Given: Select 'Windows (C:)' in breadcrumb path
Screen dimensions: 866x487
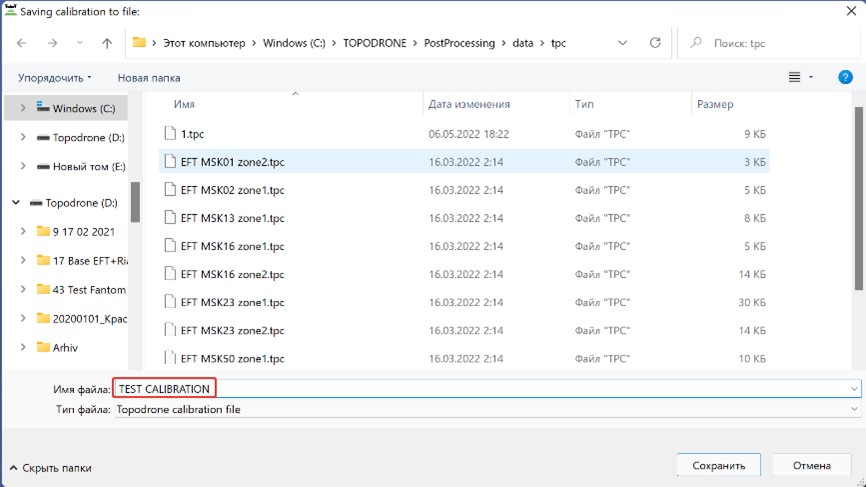Looking at the screenshot, I should [294, 43].
